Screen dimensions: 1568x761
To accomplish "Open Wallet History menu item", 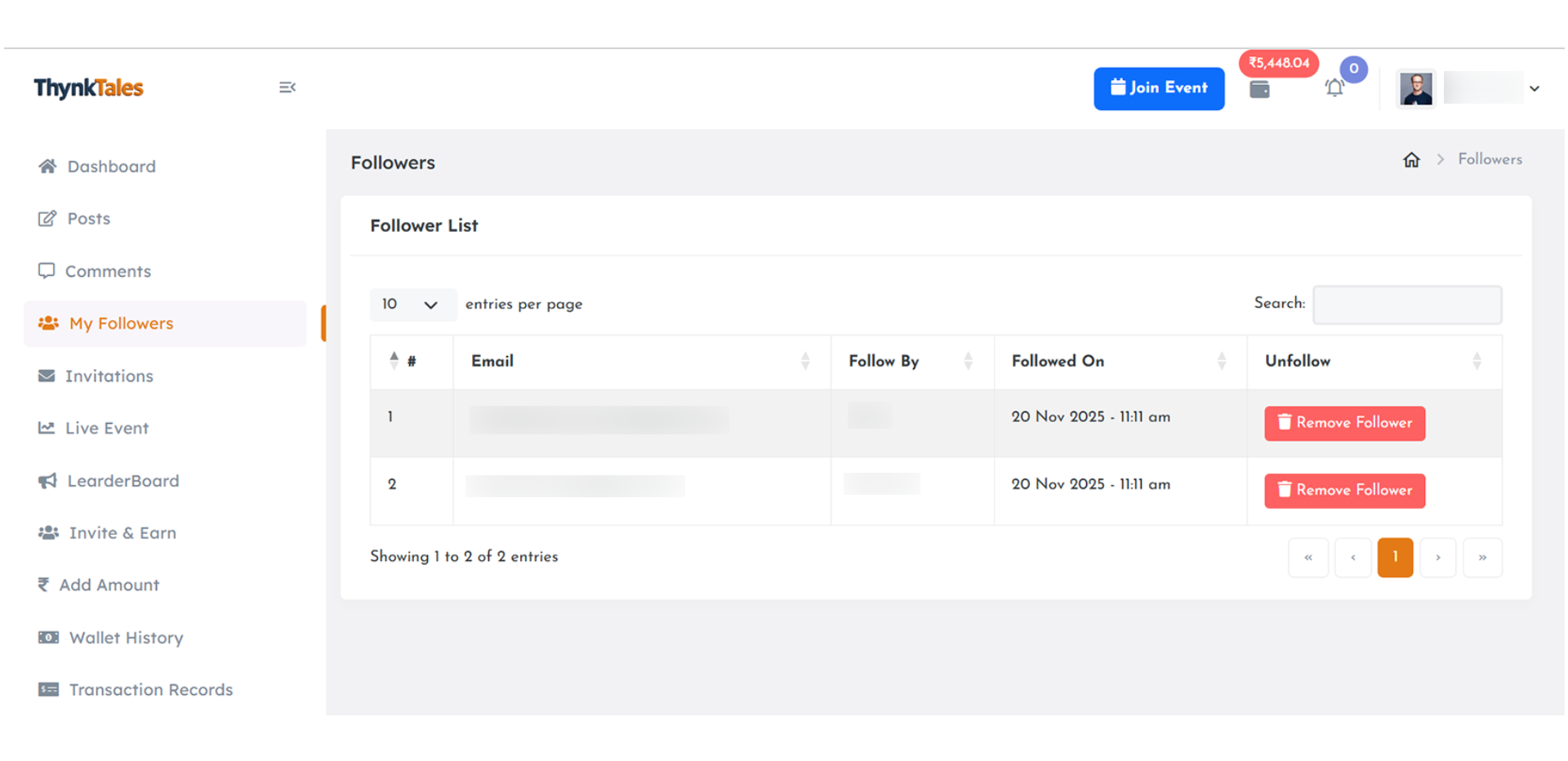I will pyautogui.click(x=126, y=638).
